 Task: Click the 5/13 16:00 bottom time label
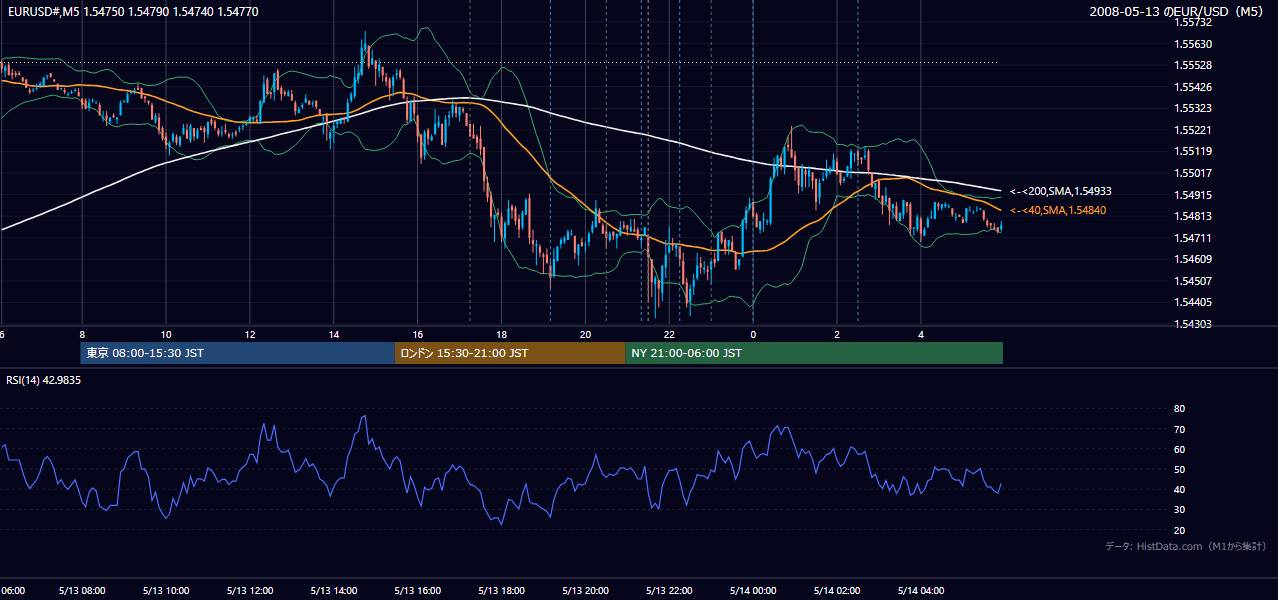418,590
